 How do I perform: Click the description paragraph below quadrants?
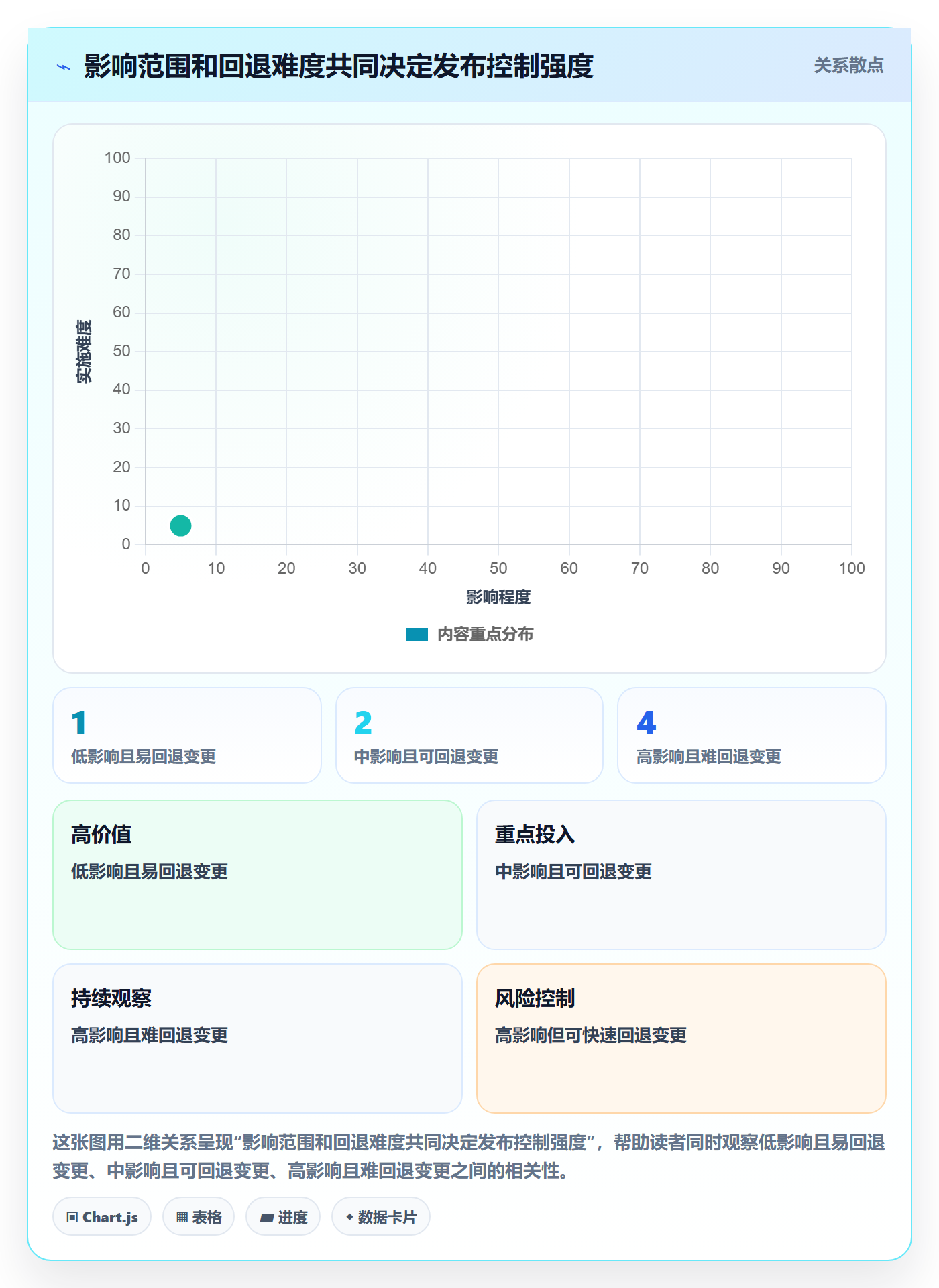click(469, 1157)
